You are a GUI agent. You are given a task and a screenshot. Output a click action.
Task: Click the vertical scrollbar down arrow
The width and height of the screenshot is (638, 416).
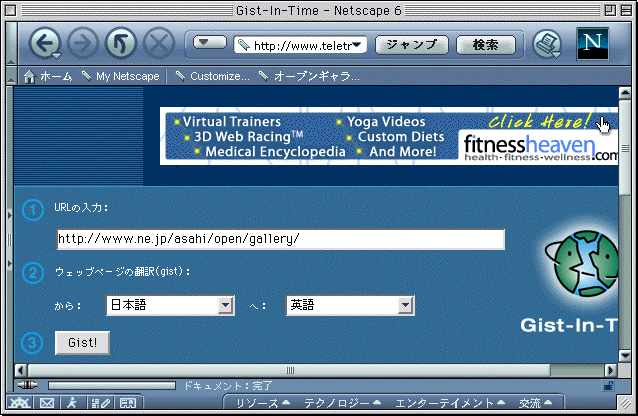click(x=625, y=355)
